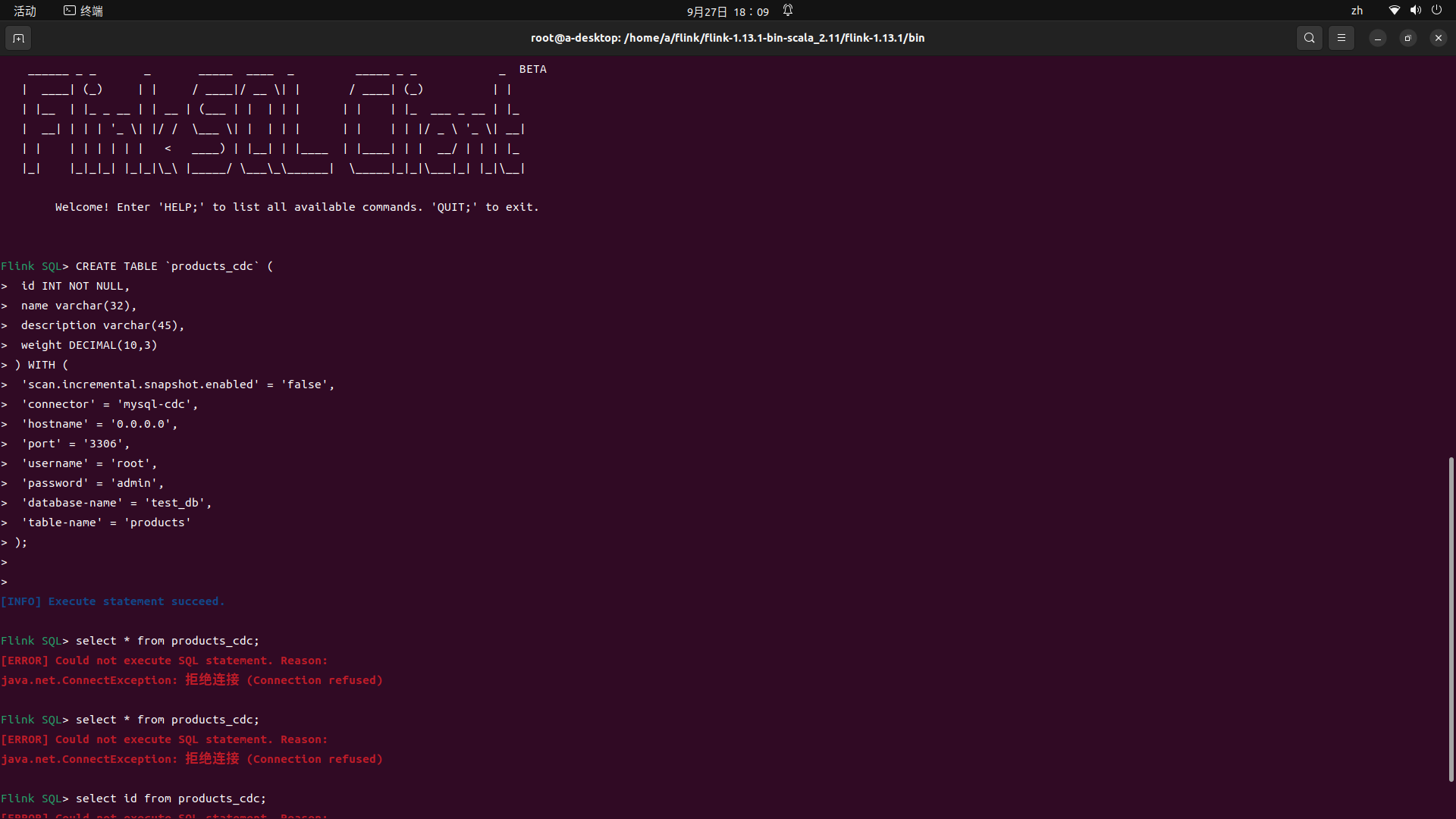This screenshot has height=819, width=1456.
Task: Open the calendar by clicking the clock
Action: point(726,11)
